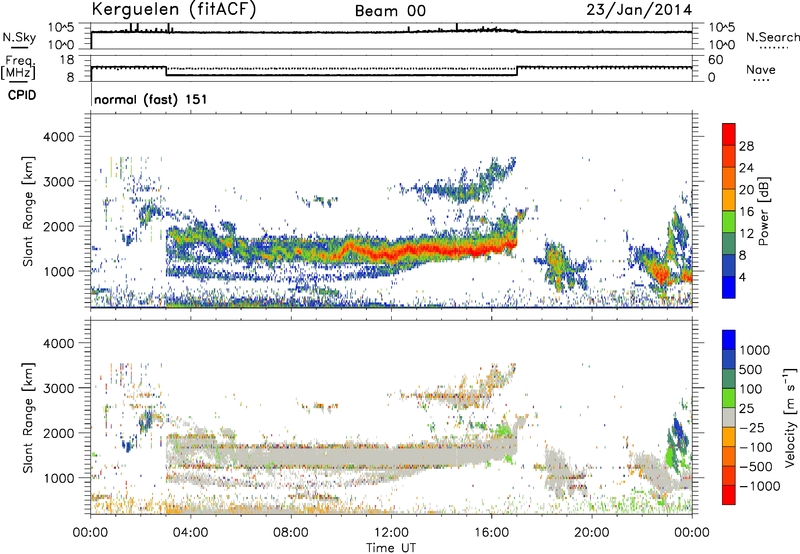Pick the gray −25 to 25 Velocity segment
This screenshot has height=554, width=800.
729,417
